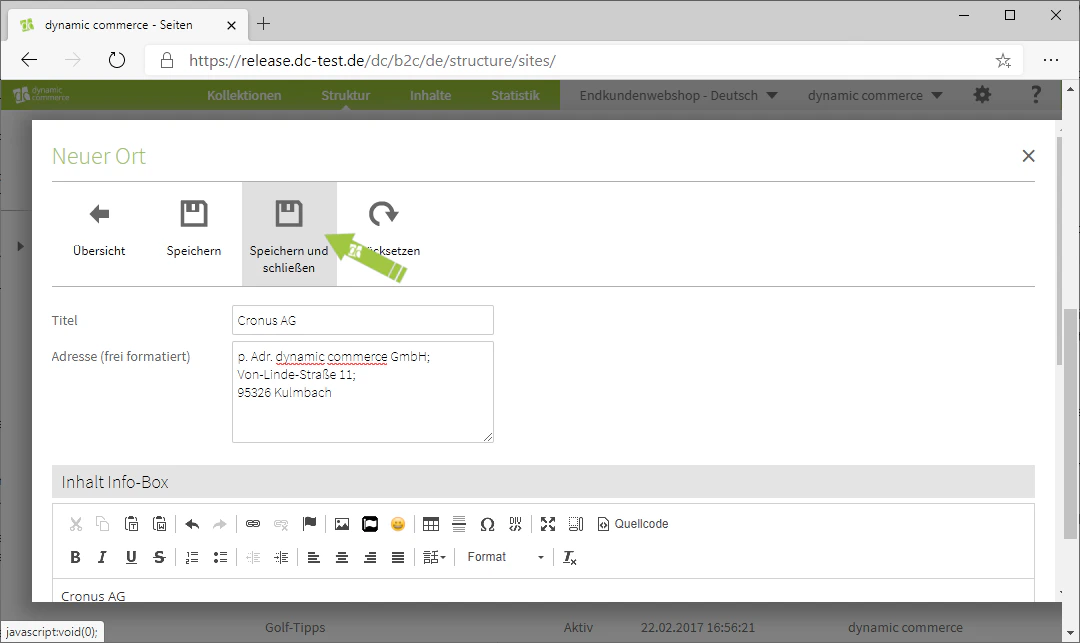Insert horizontal line icon
Viewport: 1080px width, 643px height.
tap(459, 524)
